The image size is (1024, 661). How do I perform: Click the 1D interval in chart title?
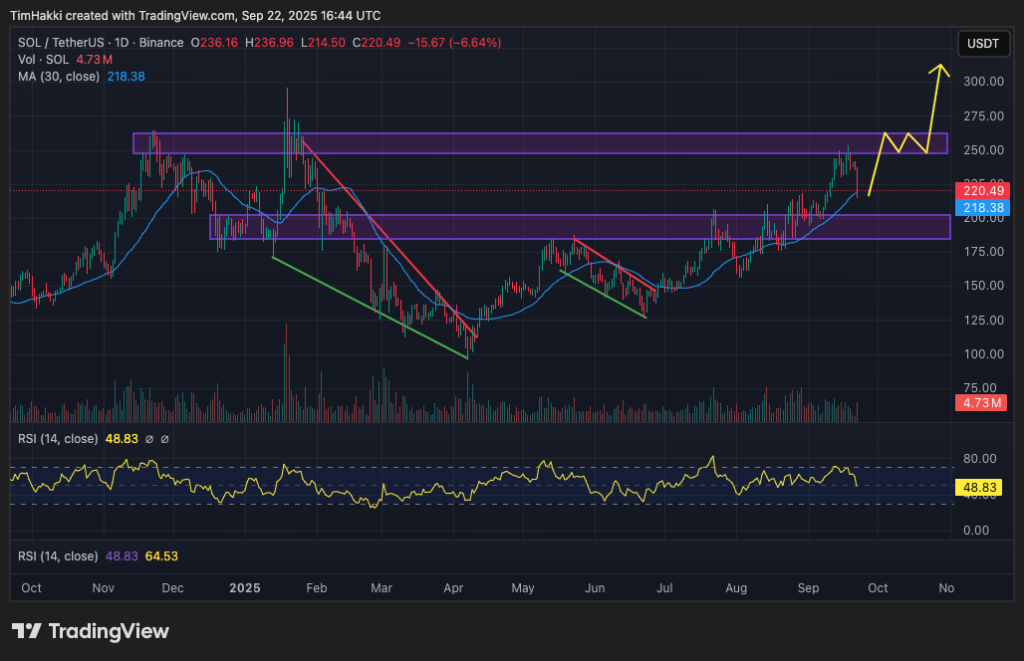point(125,43)
